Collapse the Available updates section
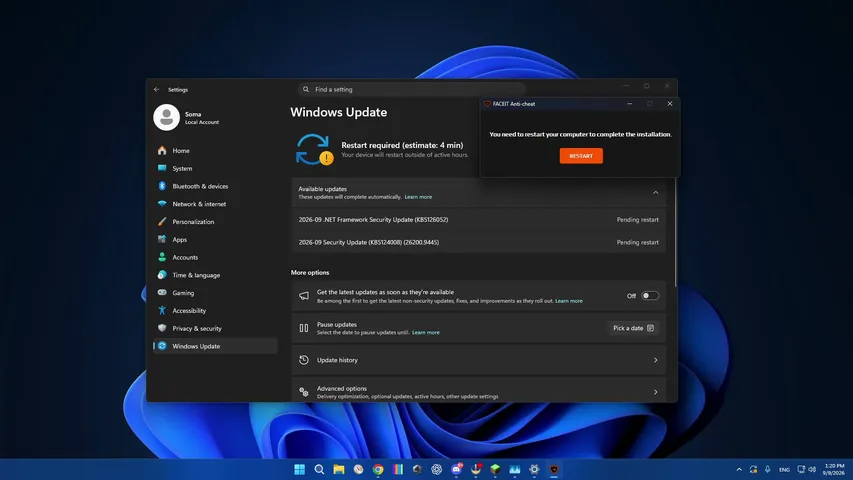This screenshot has height=480, width=853. (656, 193)
